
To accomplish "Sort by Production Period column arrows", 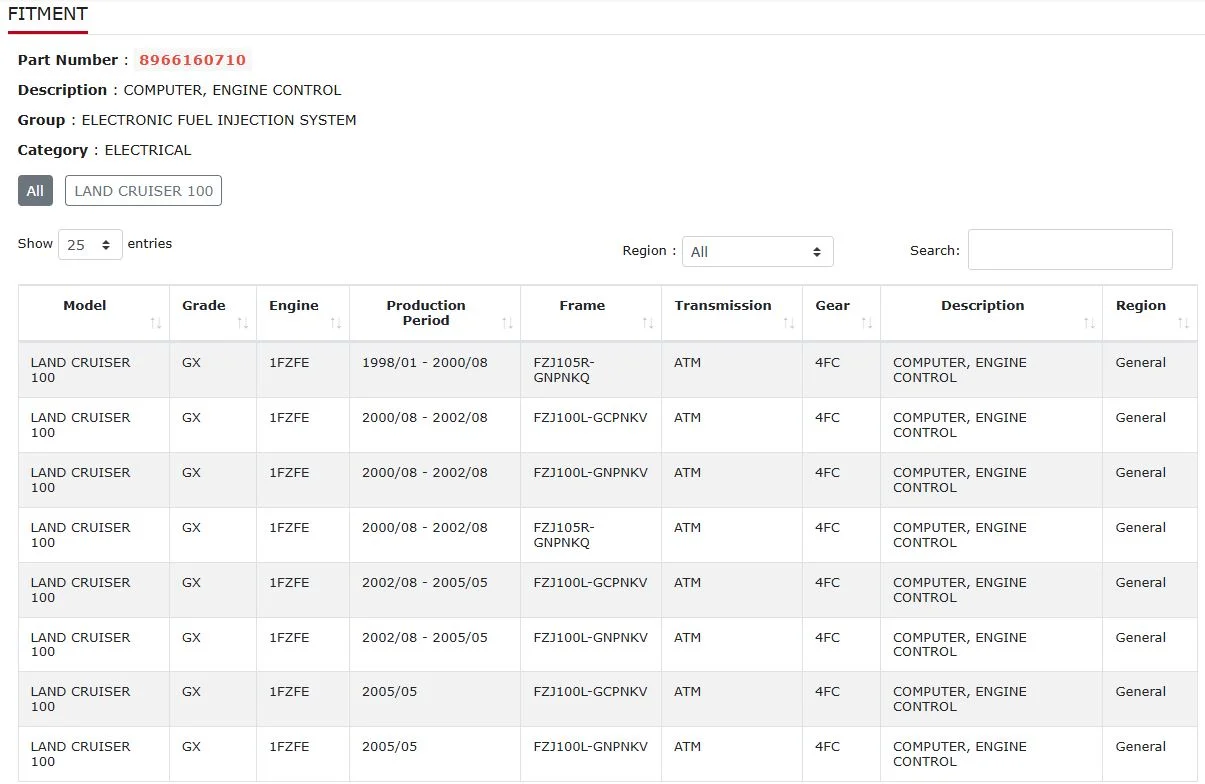I will [x=507, y=323].
